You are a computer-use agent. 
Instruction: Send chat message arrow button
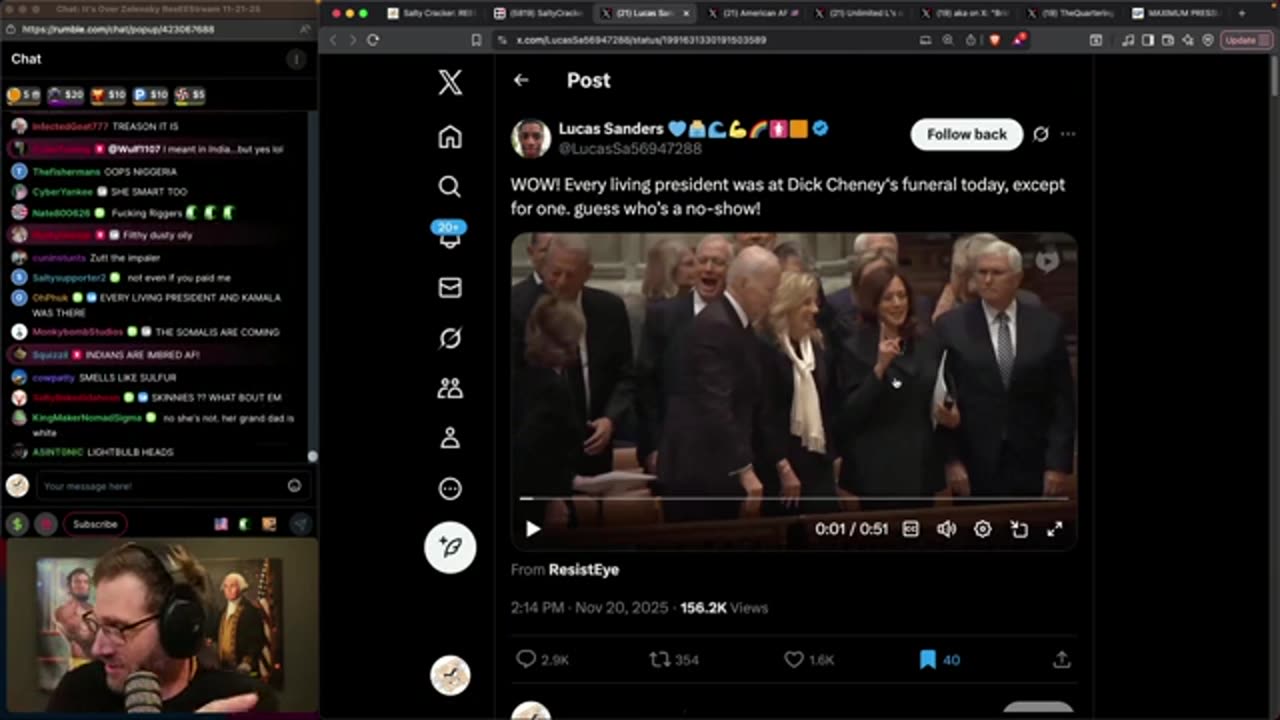299,524
